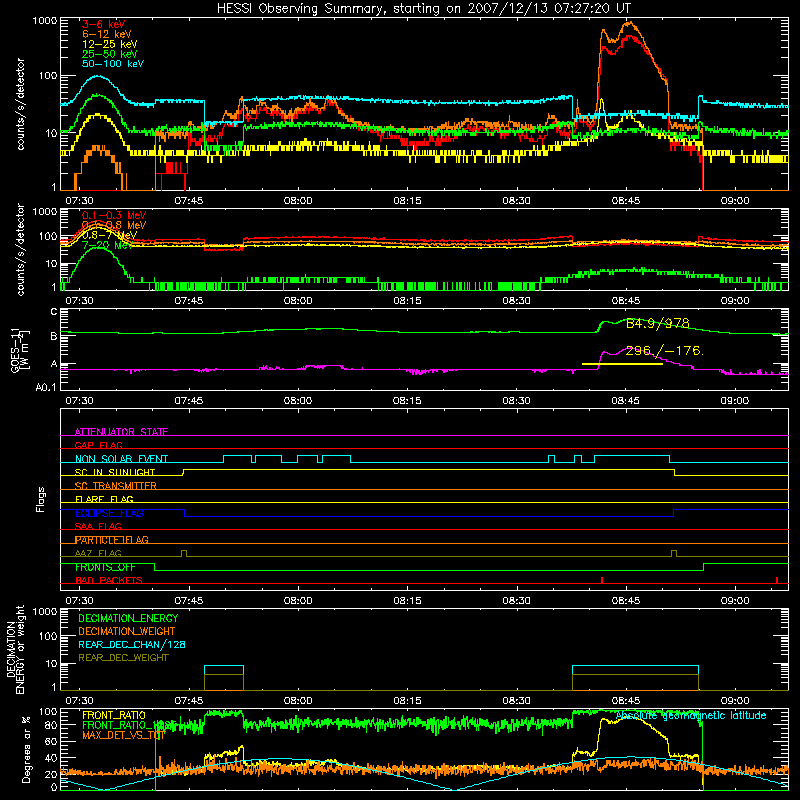Select the SC_TRANSMITTER flag label
The image size is (800, 800).
point(116,486)
